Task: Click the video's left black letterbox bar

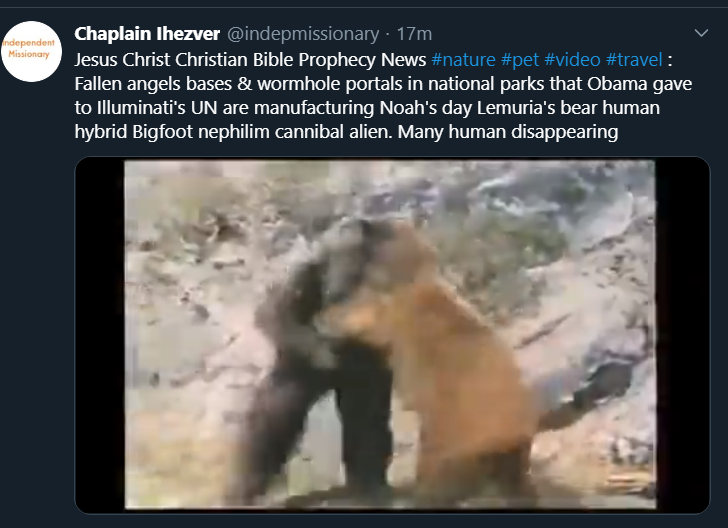Action: pos(100,335)
